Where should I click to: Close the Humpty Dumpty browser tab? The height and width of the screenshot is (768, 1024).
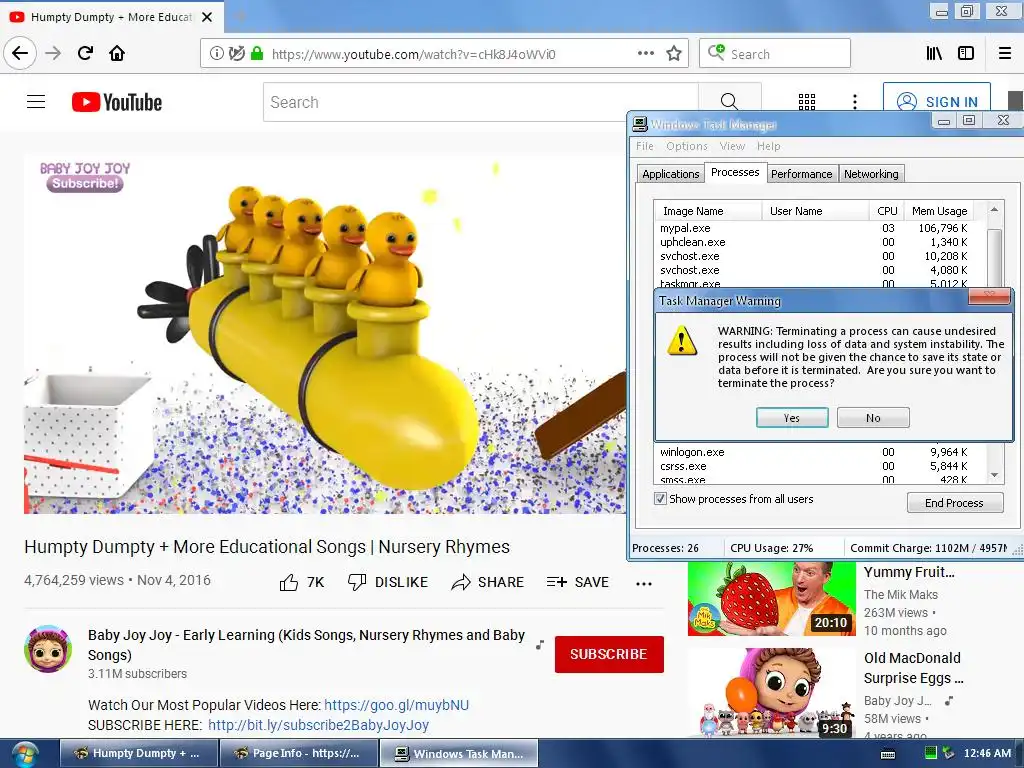(x=207, y=17)
